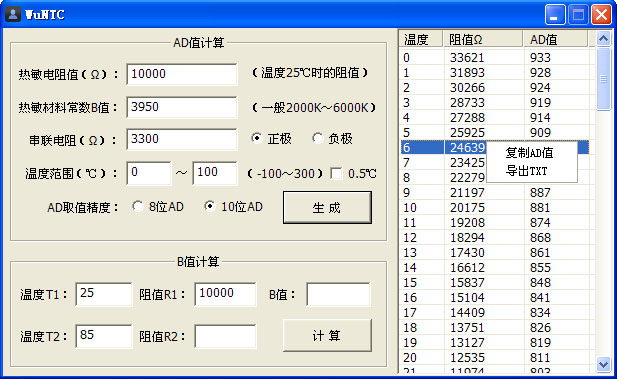Select the row with resistance 33621
This screenshot has height=380, width=617.
(495, 57)
